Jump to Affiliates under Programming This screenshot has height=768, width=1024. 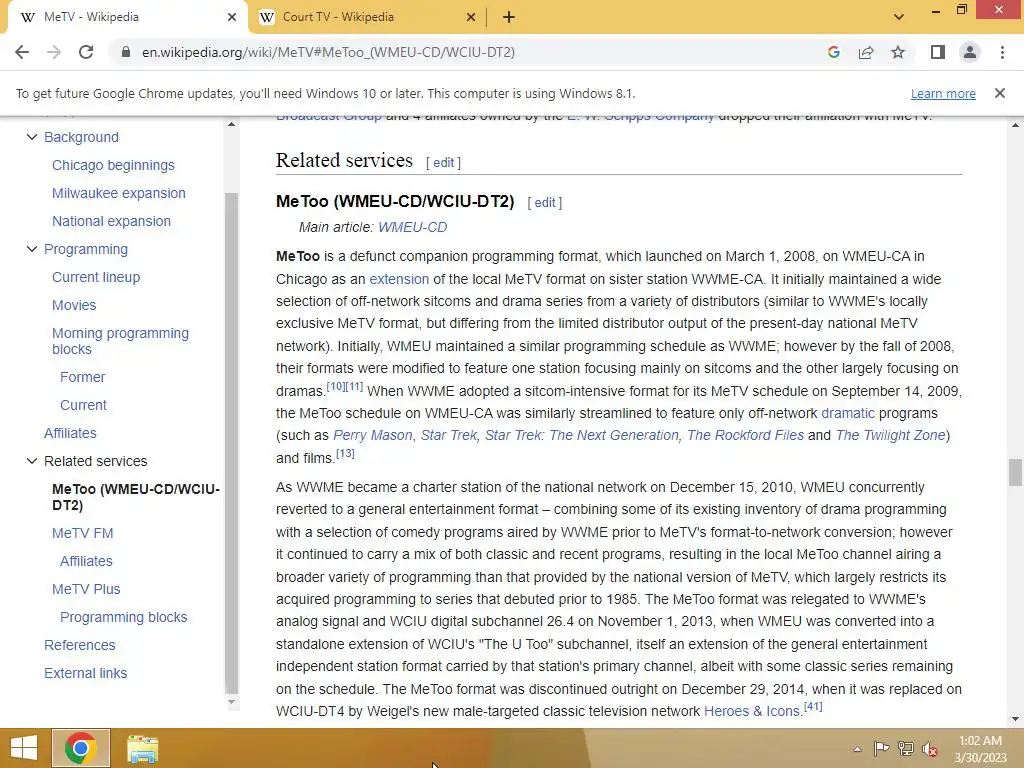pyautogui.click(x=70, y=433)
